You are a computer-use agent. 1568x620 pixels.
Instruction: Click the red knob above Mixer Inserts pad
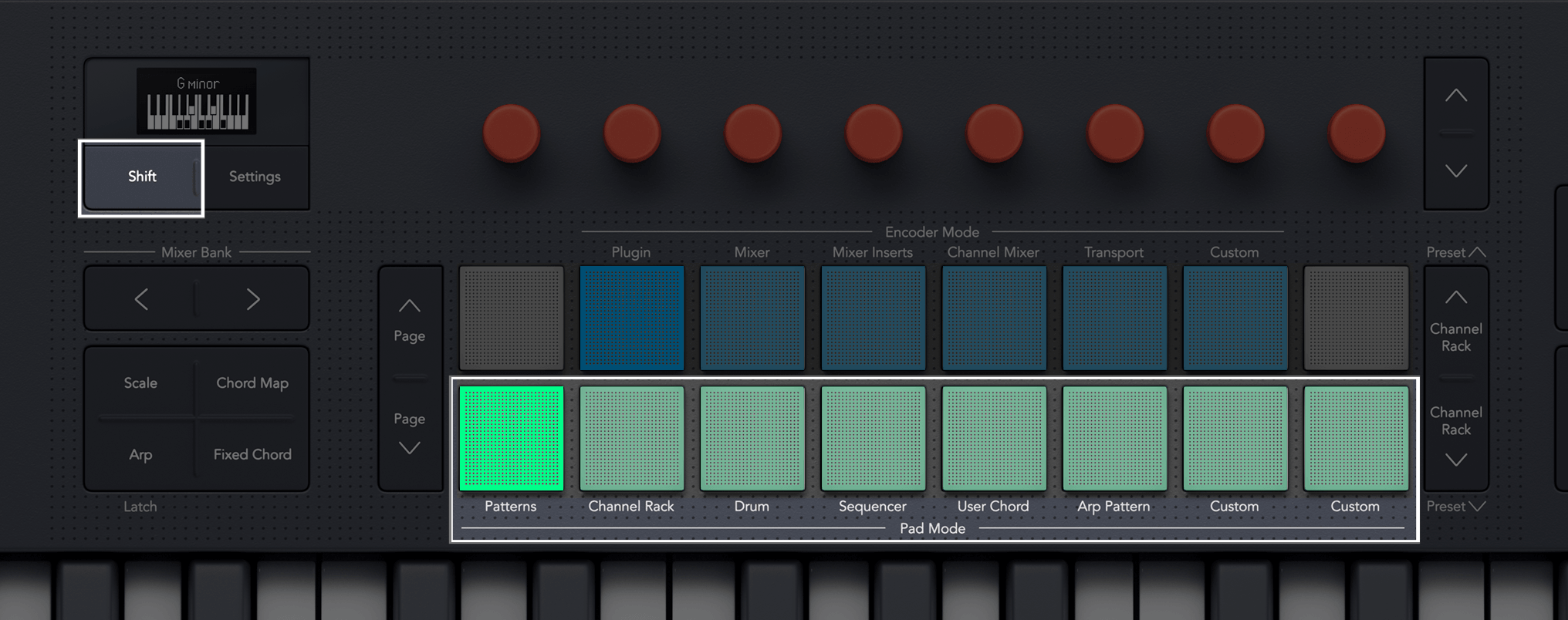(x=874, y=133)
